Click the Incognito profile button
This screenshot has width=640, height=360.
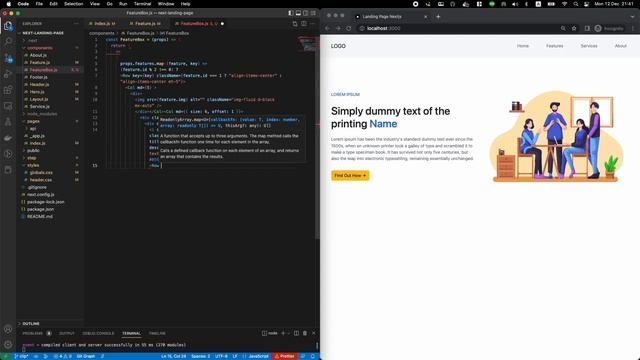tap(609, 28)
